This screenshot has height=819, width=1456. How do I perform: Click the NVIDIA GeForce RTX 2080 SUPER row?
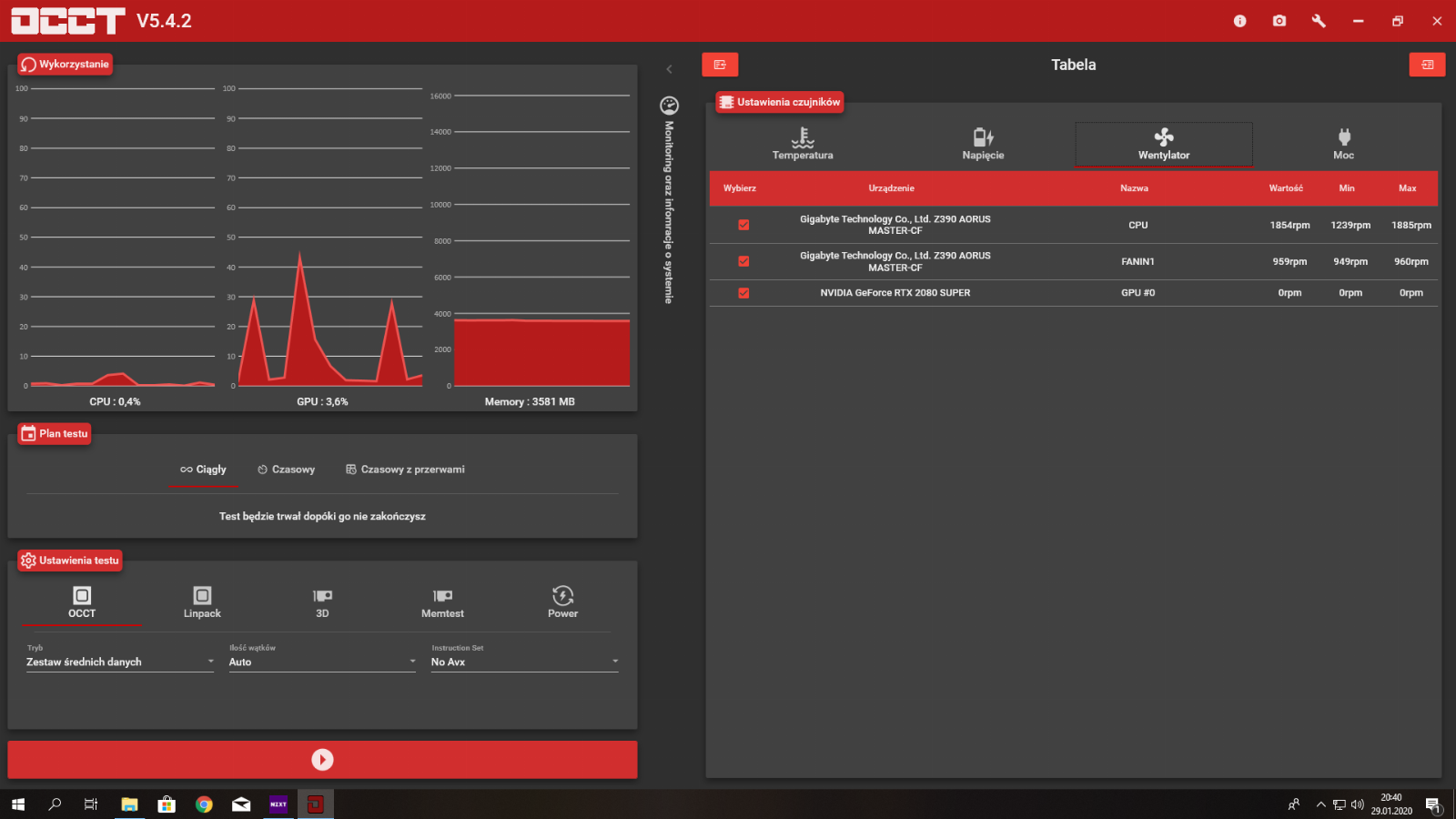pos(1074,293)
